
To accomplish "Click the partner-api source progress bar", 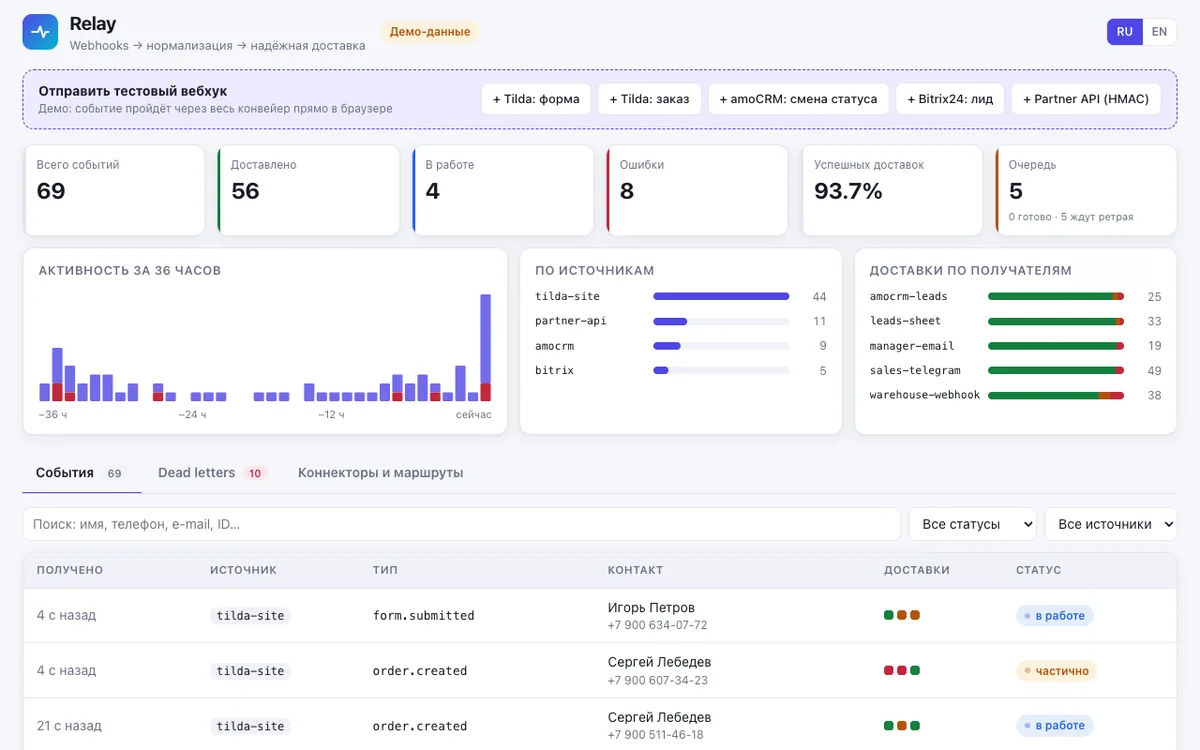I will [x=721, y=321].
